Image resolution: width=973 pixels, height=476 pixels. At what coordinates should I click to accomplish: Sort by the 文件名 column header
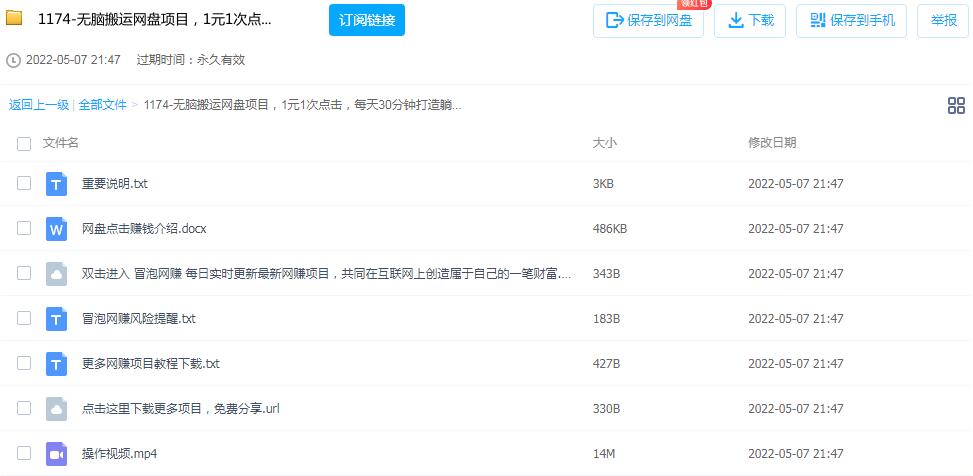(x=60, y=143)
